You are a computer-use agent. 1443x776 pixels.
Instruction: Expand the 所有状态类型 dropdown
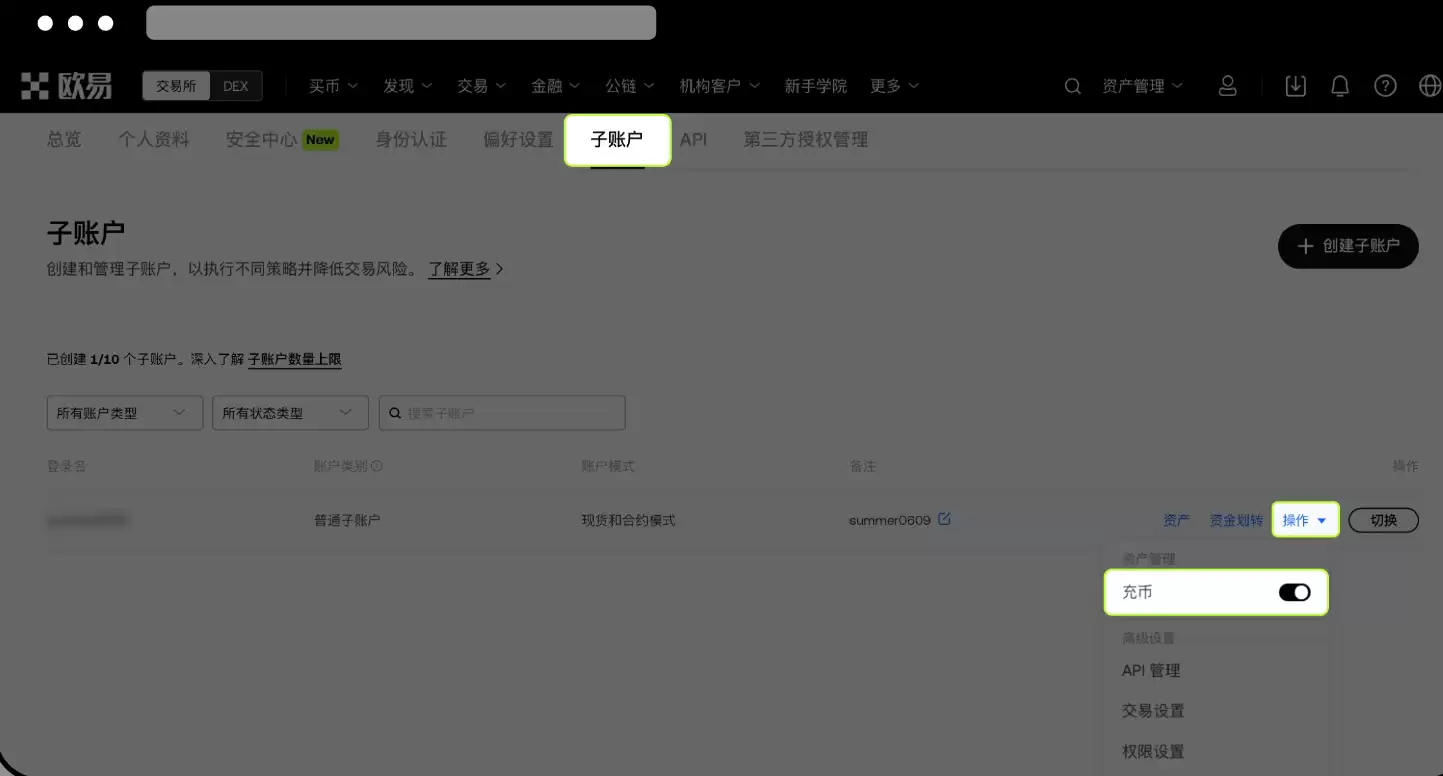pyautogui.click(x=290, y=412)
